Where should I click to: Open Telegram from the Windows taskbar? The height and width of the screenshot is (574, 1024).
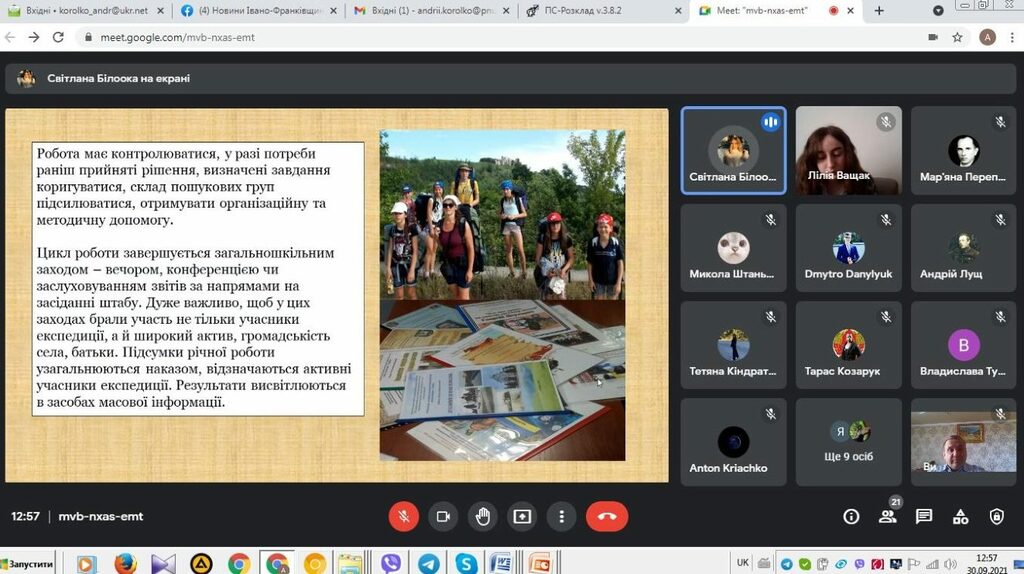(x=428, y=563)
